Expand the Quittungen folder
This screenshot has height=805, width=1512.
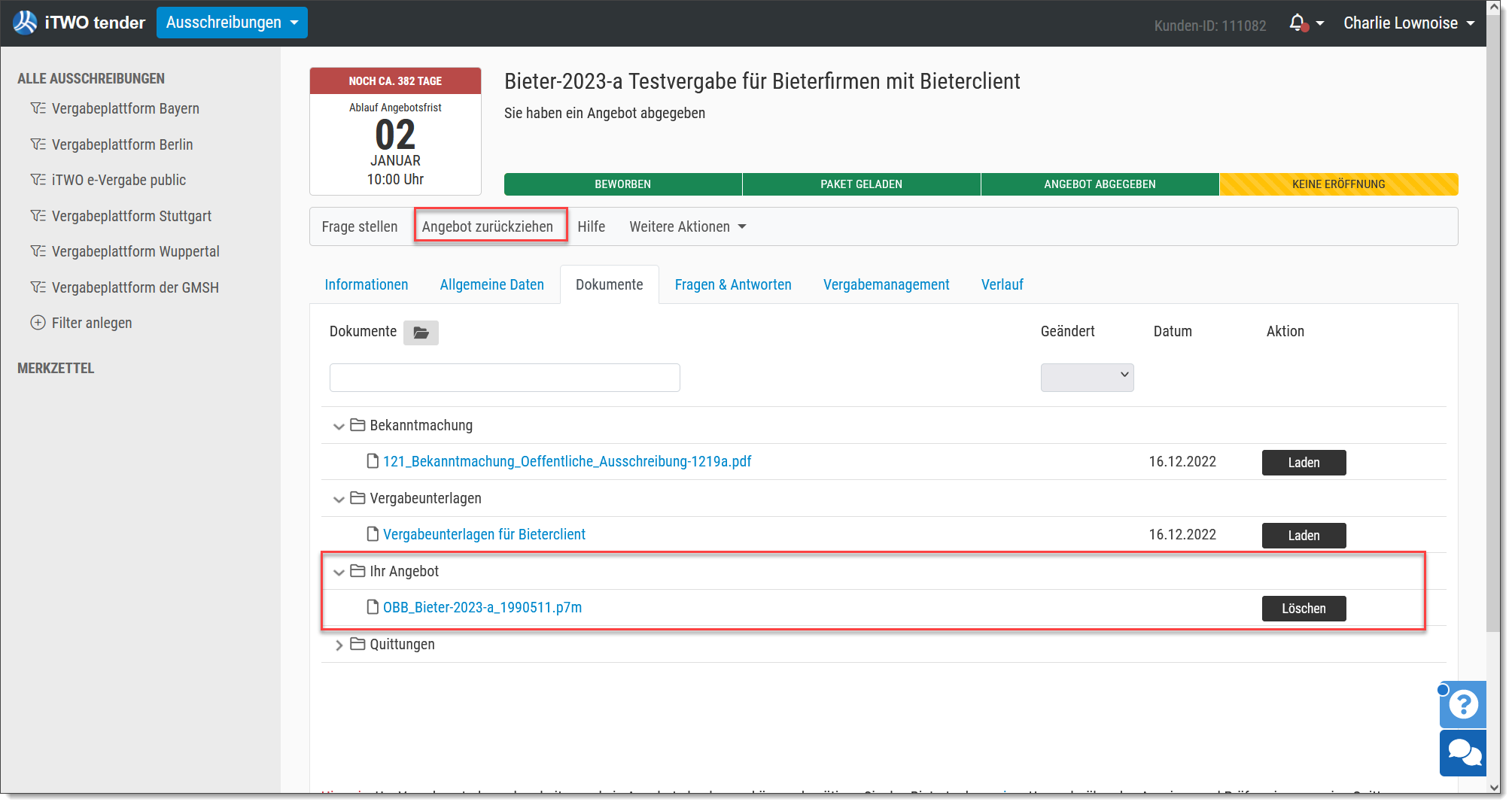tap(339, 645)
